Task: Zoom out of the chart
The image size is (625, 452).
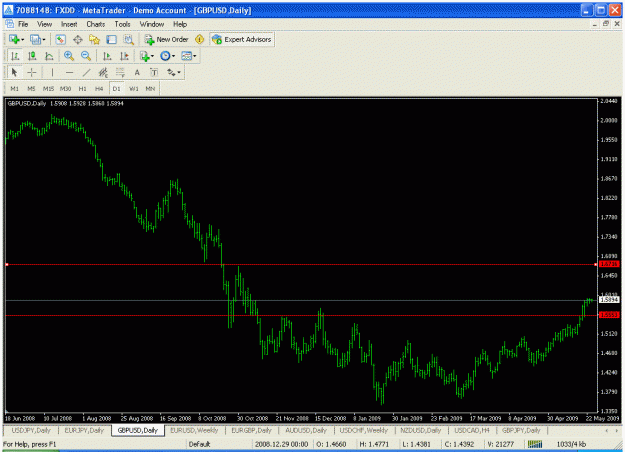Action: coord(86,56)
